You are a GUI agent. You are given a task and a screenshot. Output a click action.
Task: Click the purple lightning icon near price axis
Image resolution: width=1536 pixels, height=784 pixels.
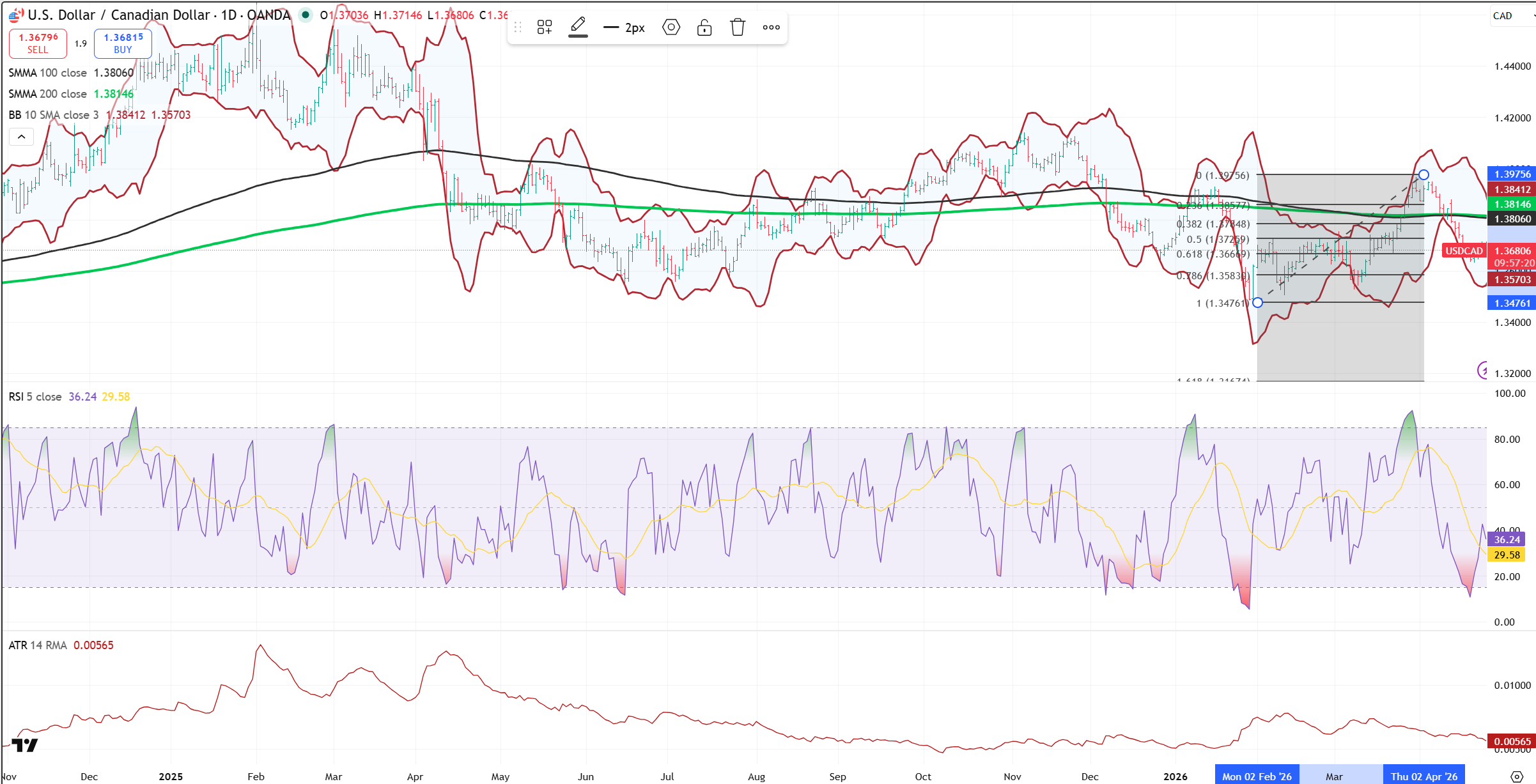pyautogui.click(x=1483, y=370)
